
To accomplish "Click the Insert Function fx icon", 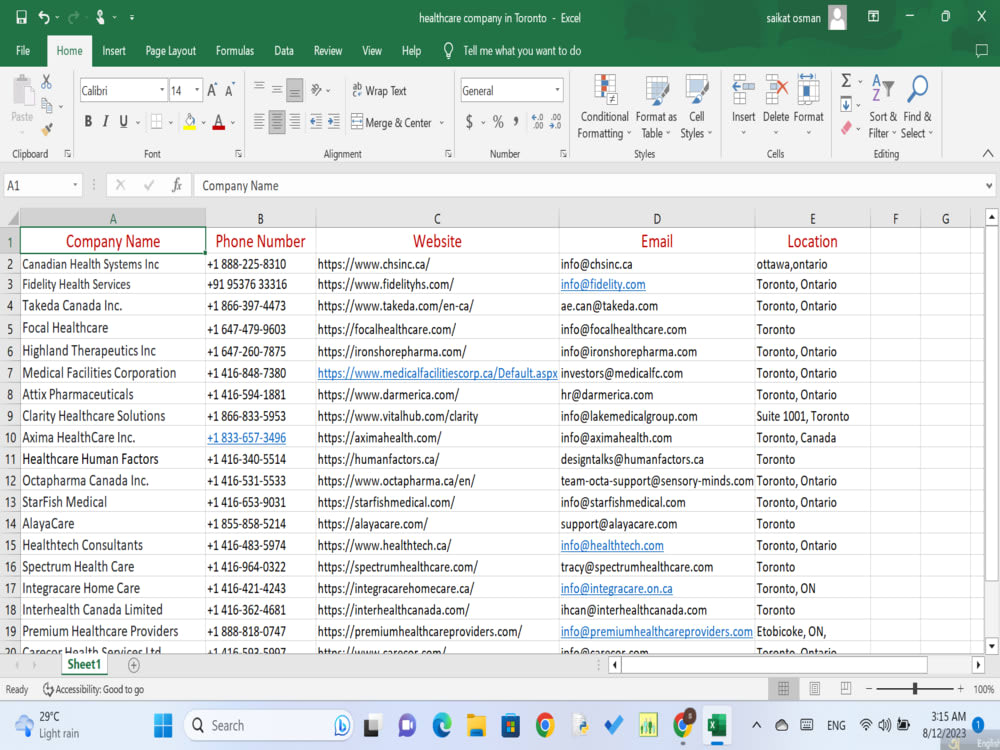I will pos(177,186).
